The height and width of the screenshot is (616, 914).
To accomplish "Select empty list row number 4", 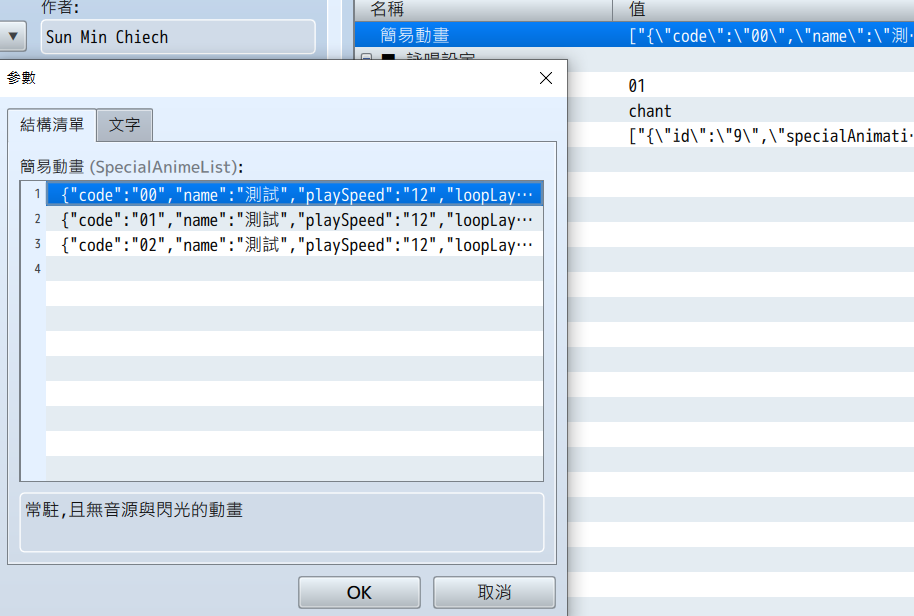I will point(294,269).
